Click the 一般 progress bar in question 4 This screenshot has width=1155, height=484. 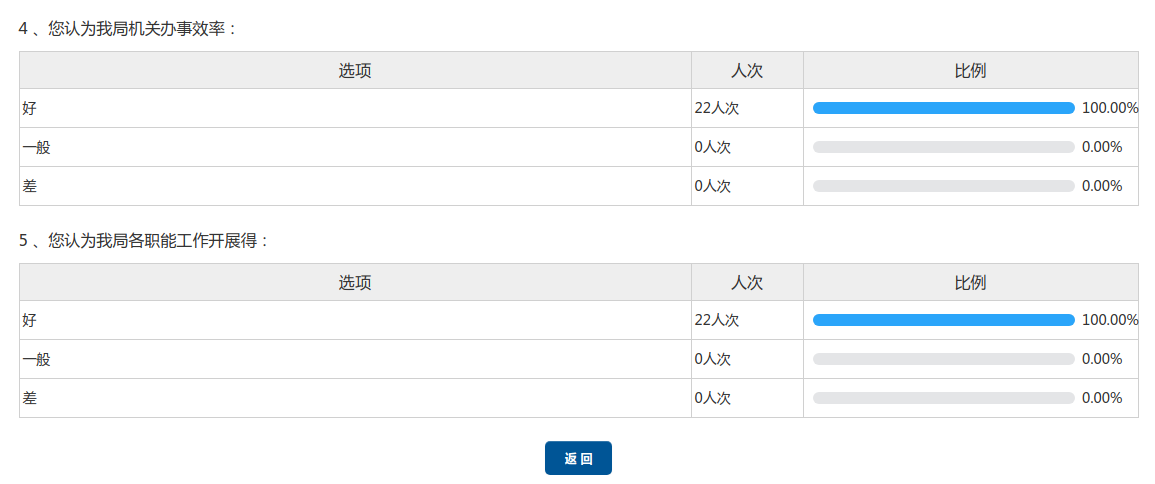[943, 147]
